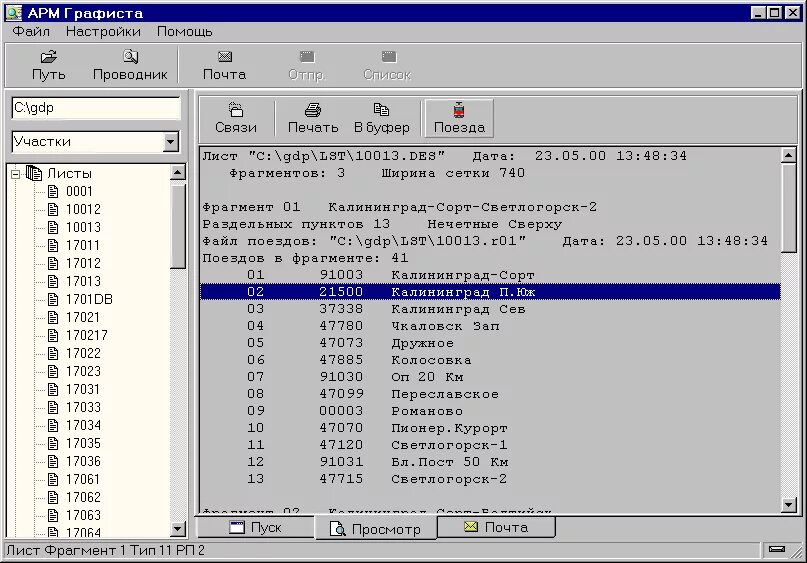The height and width of the screenshot is (563, 807).
Task: Select row 13 Светлогорск-2
Action: (x=490, y=479)
